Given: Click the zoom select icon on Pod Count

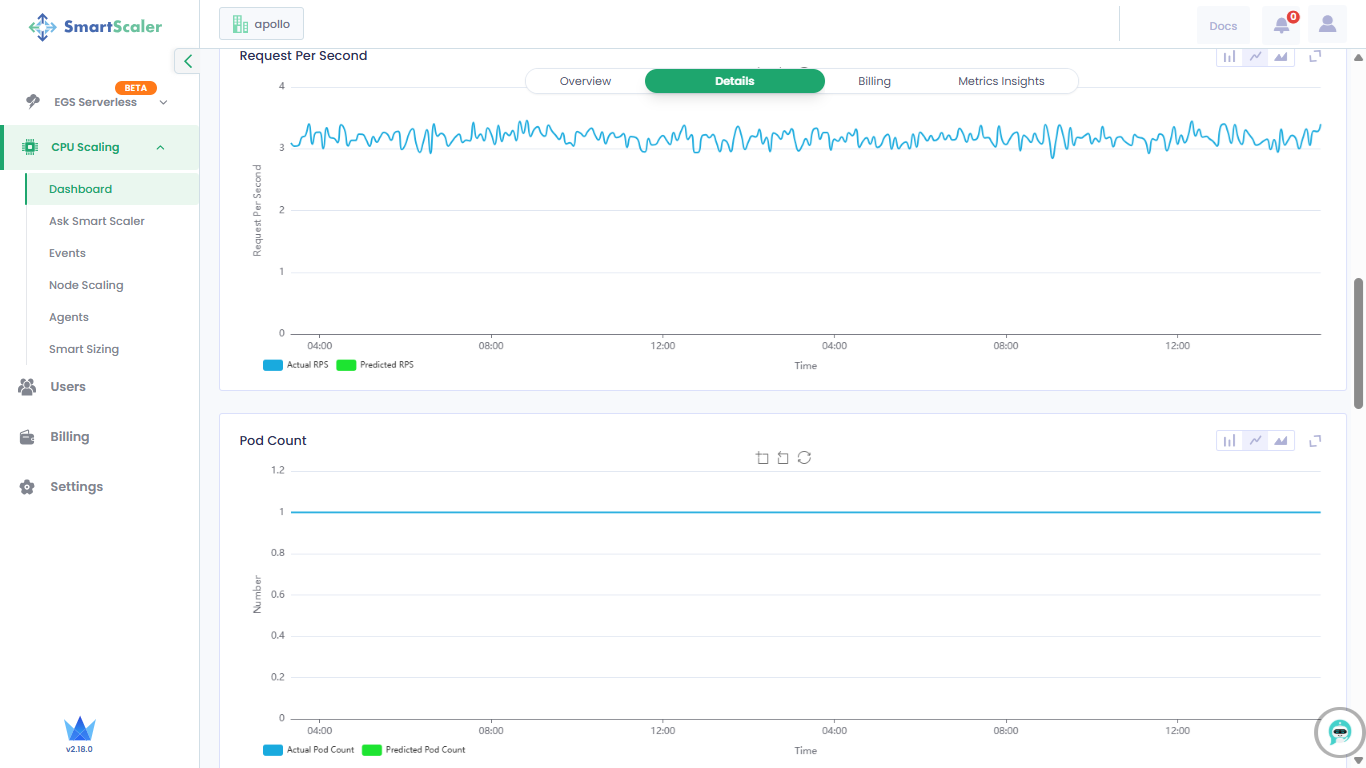Looking at the screenshot, I should [x=762, y=458].
